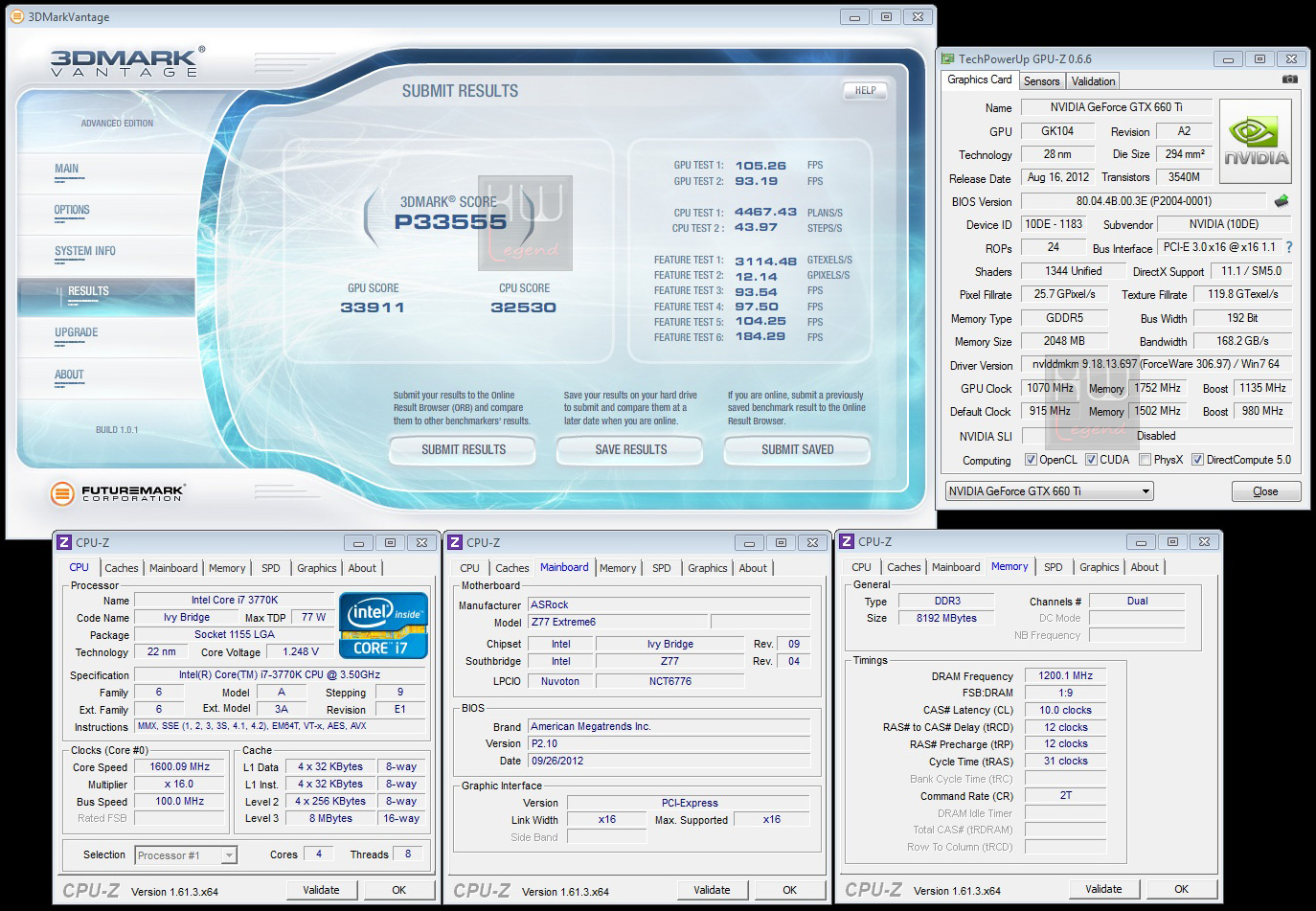Open CPU tab in right CPU-Z window
1316x911 pixels.
coord(861,567)
